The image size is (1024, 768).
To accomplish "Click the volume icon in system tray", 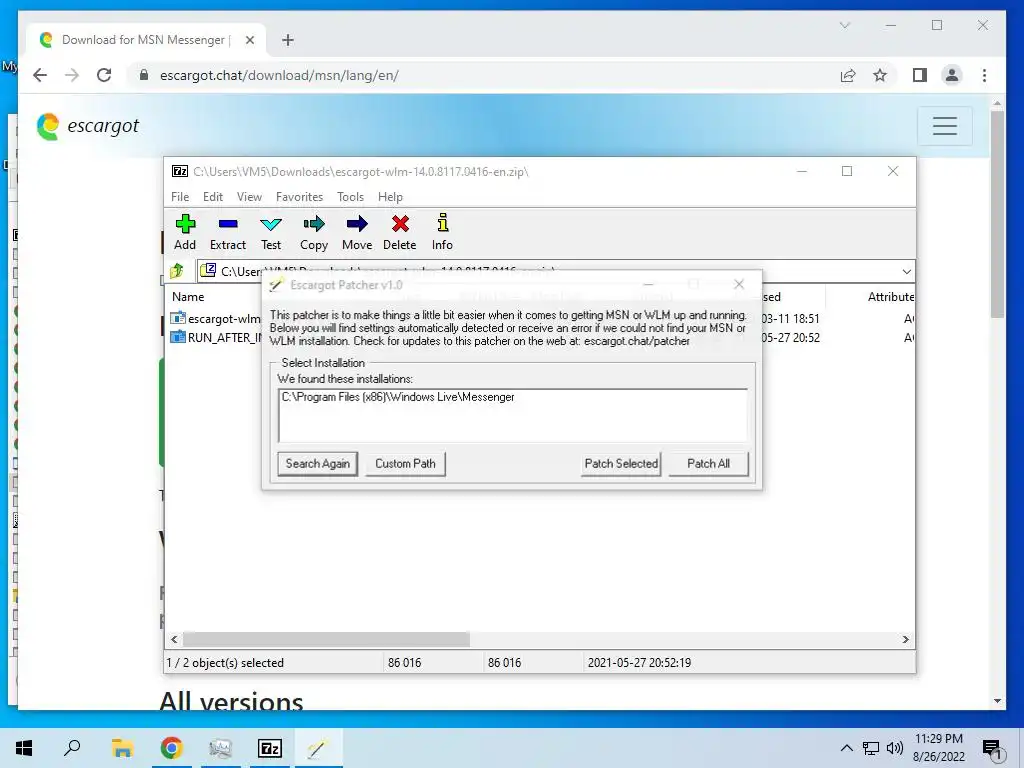I will point(894,748).
